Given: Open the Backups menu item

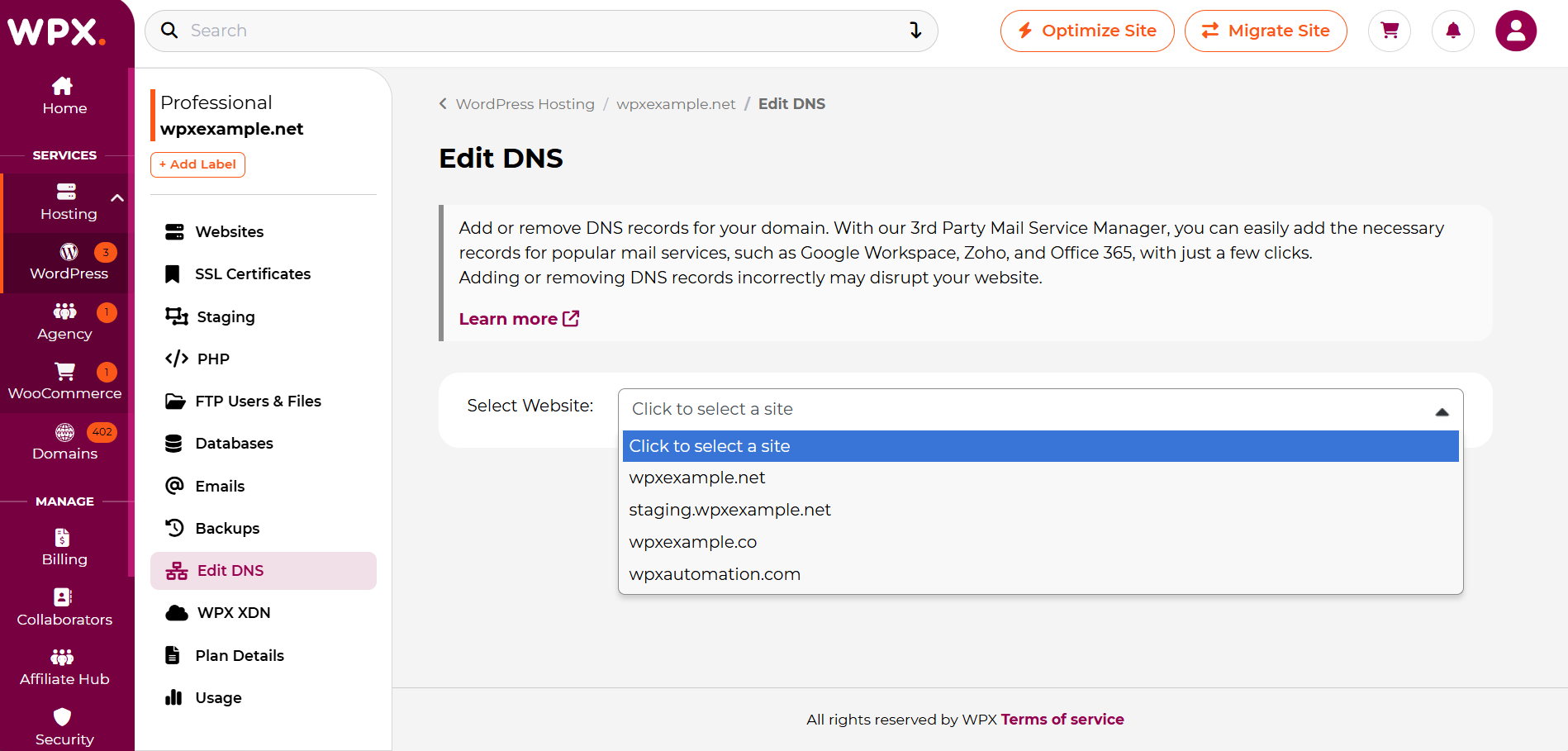Looking at the screenshot, I should 264,528.
